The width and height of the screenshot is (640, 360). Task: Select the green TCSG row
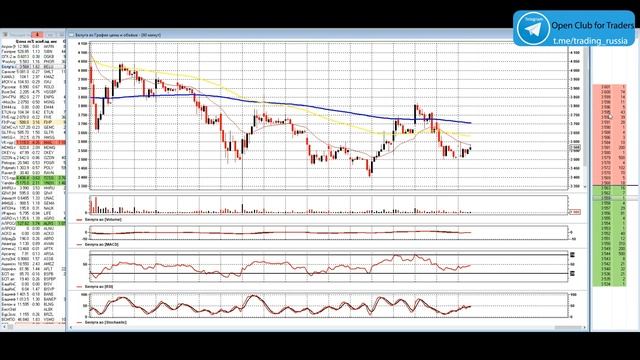pos(33,178)
